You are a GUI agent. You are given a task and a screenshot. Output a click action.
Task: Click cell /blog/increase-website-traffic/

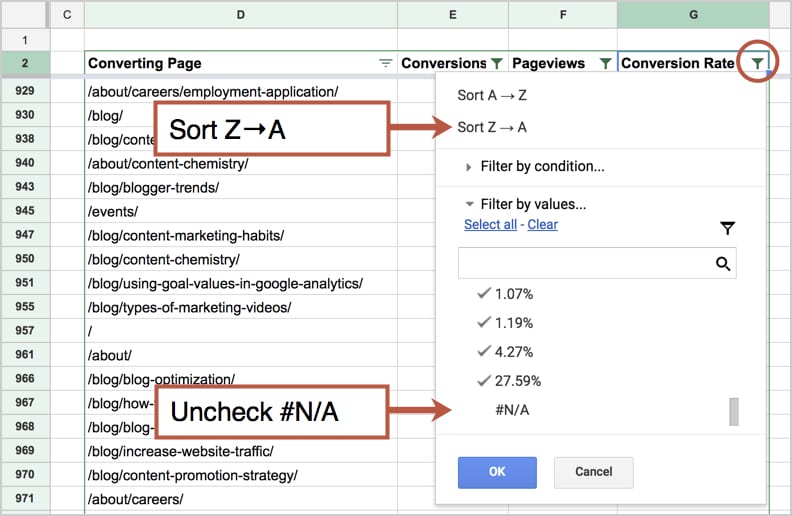[241, 451]
